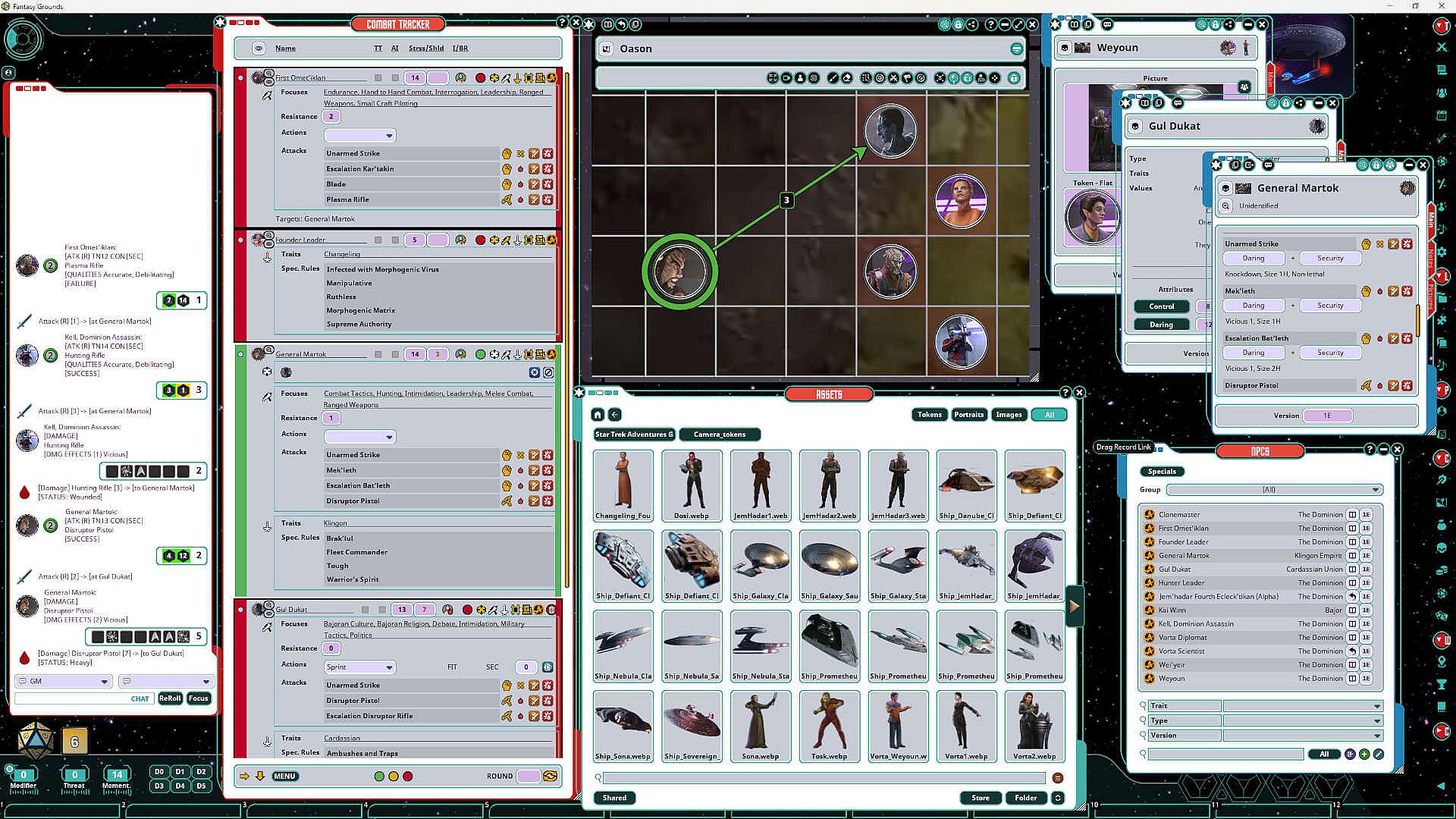
Task: Click the next round icon beside Round field
Action: pyautogui.click(x=551, y=776)
